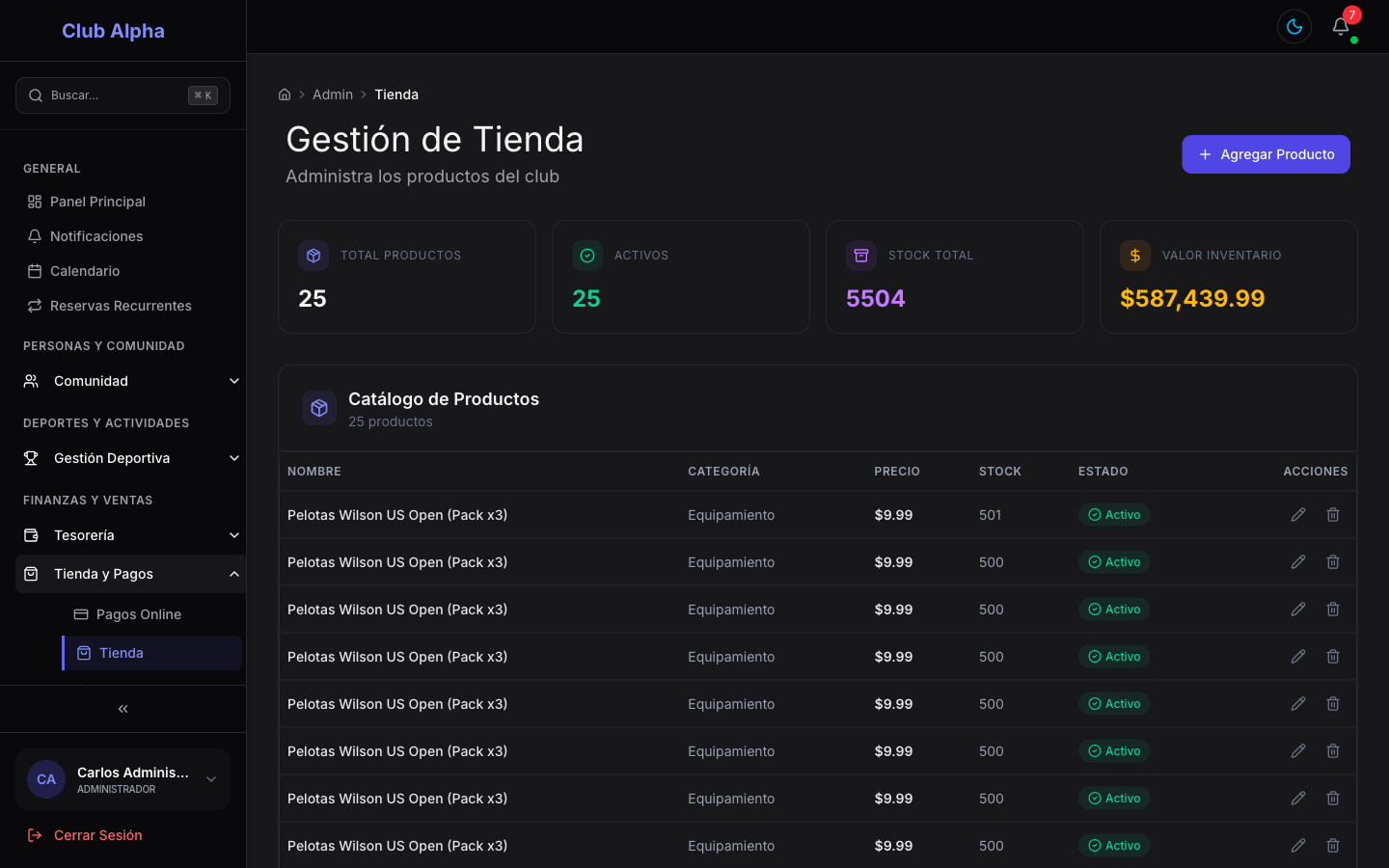1389x868 pixels.
Task: Delete the product row with stock 501
Action: (1333, 515)
